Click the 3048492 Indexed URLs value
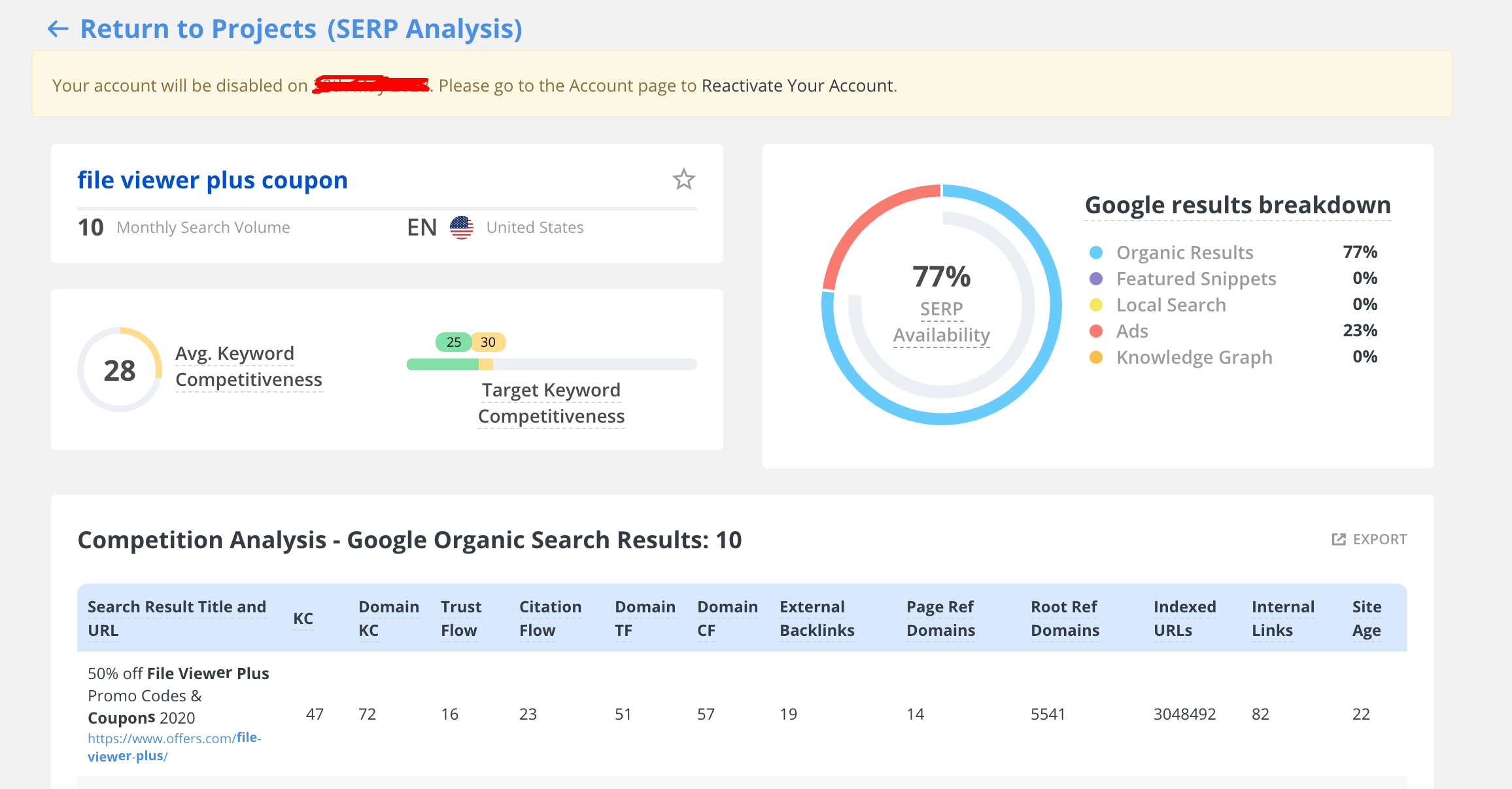The width and height of the screenshot is (1512, 789). [x=1184, y=714]
